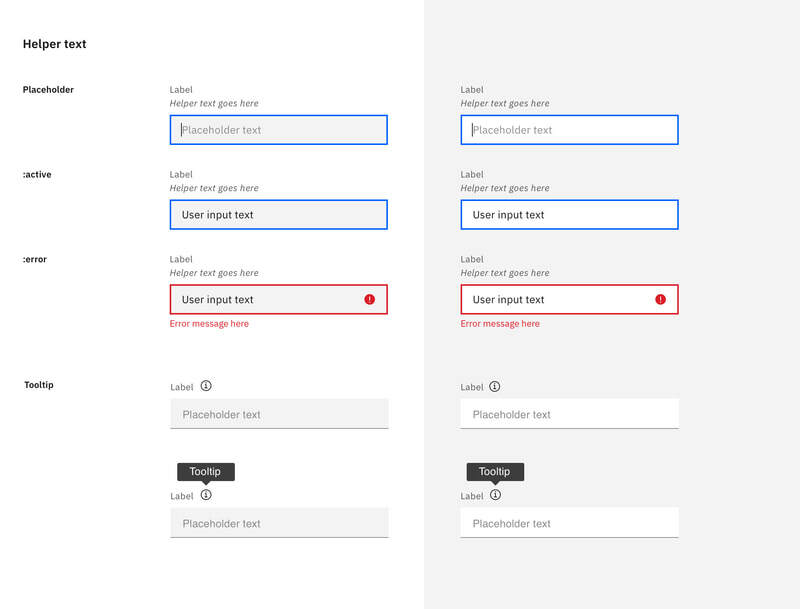
Task: Click the right active User input text field
Action: [x=569, y=215]
